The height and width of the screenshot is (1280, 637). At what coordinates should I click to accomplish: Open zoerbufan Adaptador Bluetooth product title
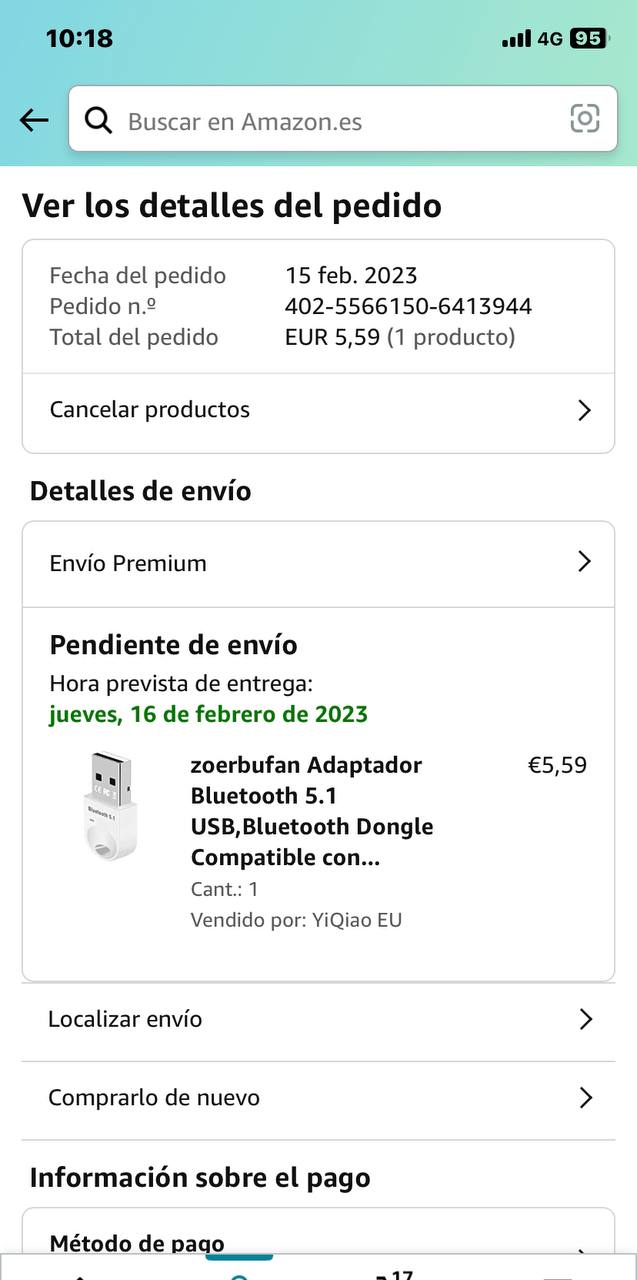[312, 811]
